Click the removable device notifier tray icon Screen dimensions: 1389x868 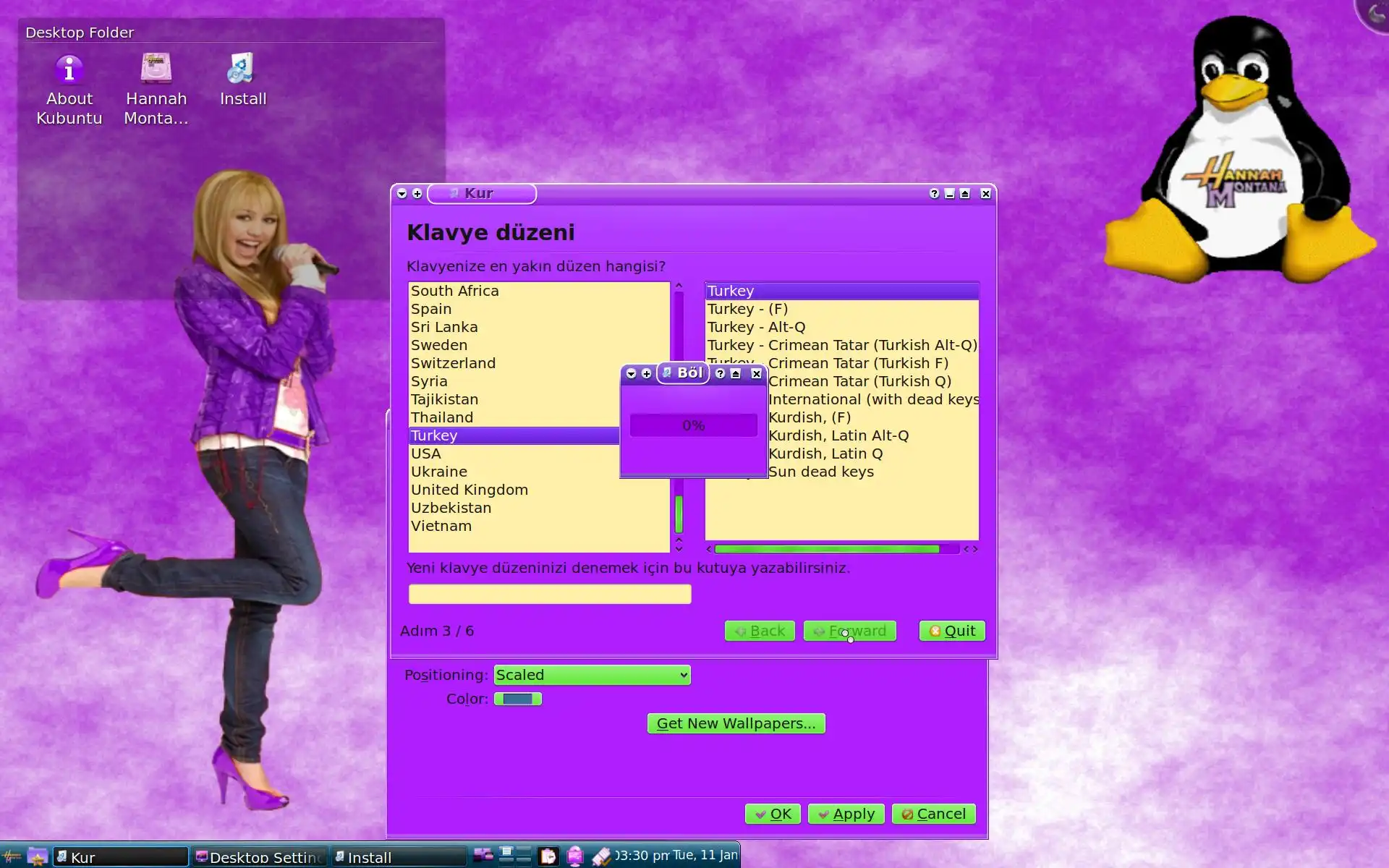pyautogui.click(x=602, y=856)
